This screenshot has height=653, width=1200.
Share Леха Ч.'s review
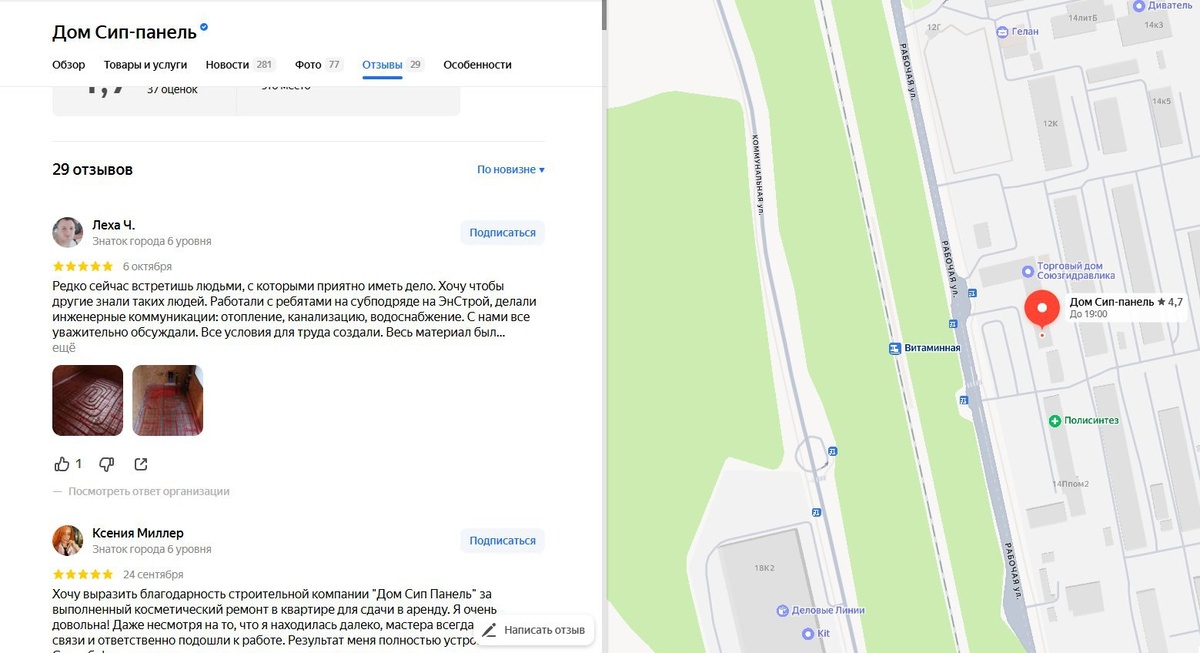click(x=141, y=464)
